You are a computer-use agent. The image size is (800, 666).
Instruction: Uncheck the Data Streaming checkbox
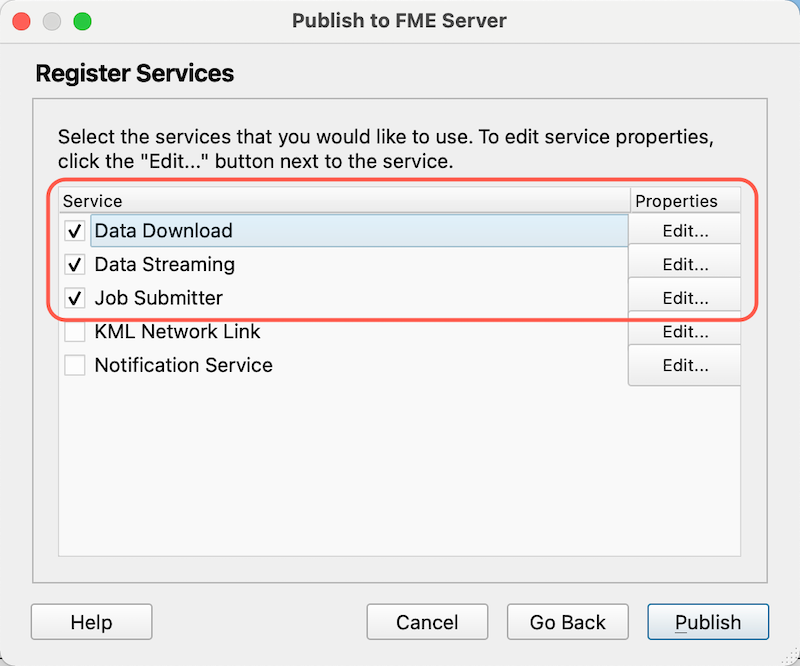[74, 264]
